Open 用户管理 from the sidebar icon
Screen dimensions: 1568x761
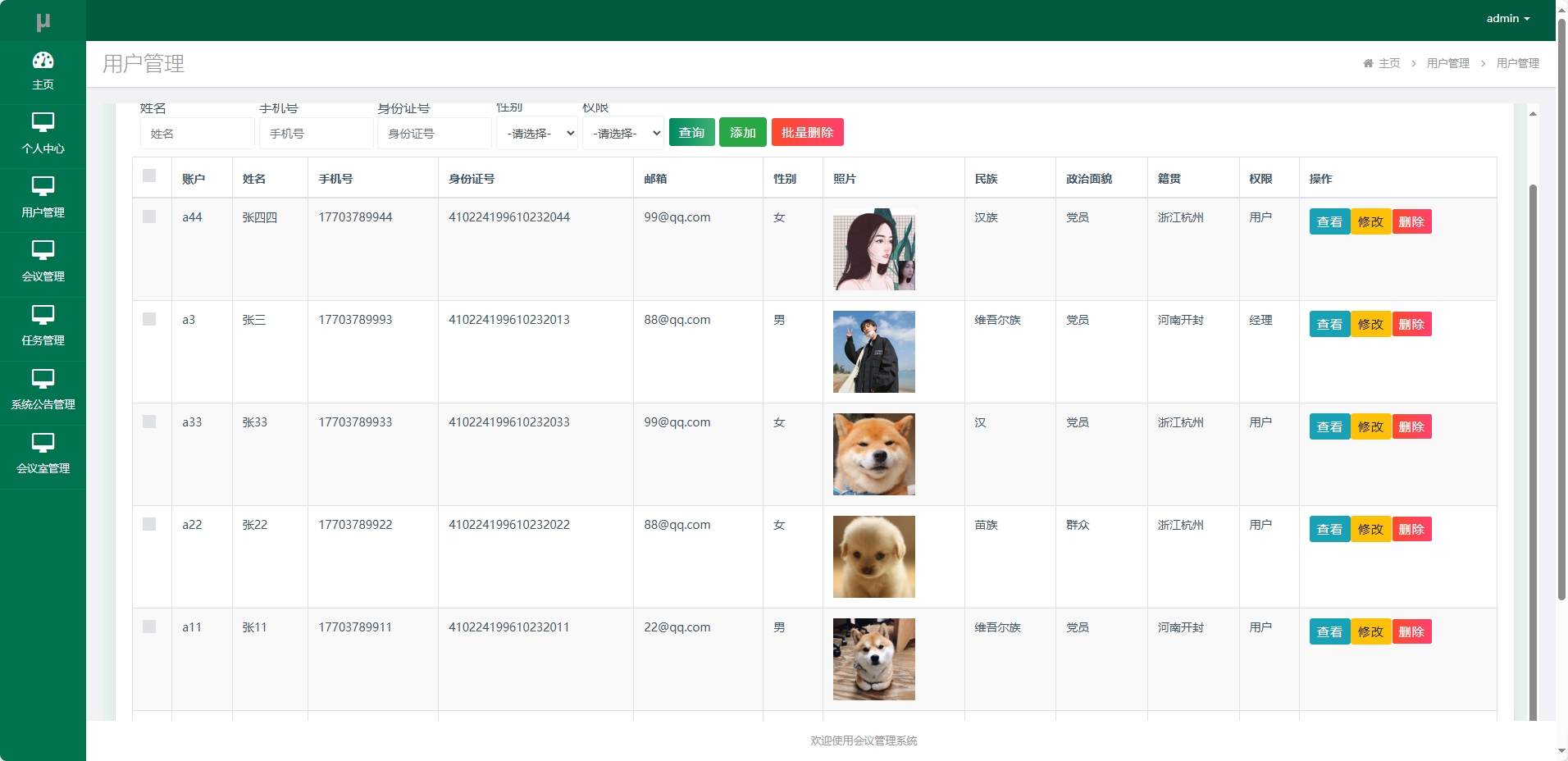point(43,195)
